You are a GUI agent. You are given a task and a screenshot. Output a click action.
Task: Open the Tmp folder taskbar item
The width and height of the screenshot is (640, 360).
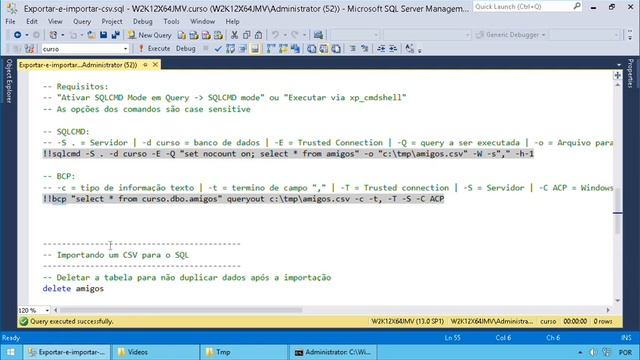pyautogui.click(x=243, y=352)
